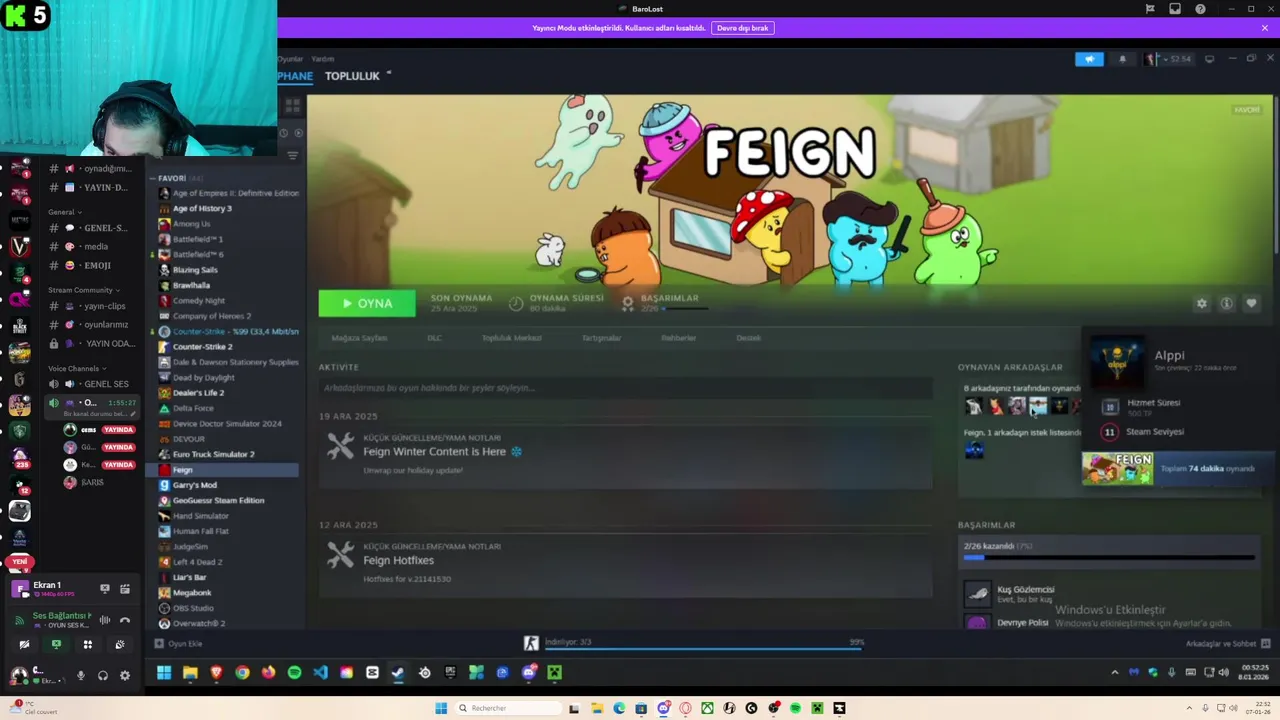Select Brawlhalla in library list
This screenshot has width=1280, height=720.
[x=191, y=285]
